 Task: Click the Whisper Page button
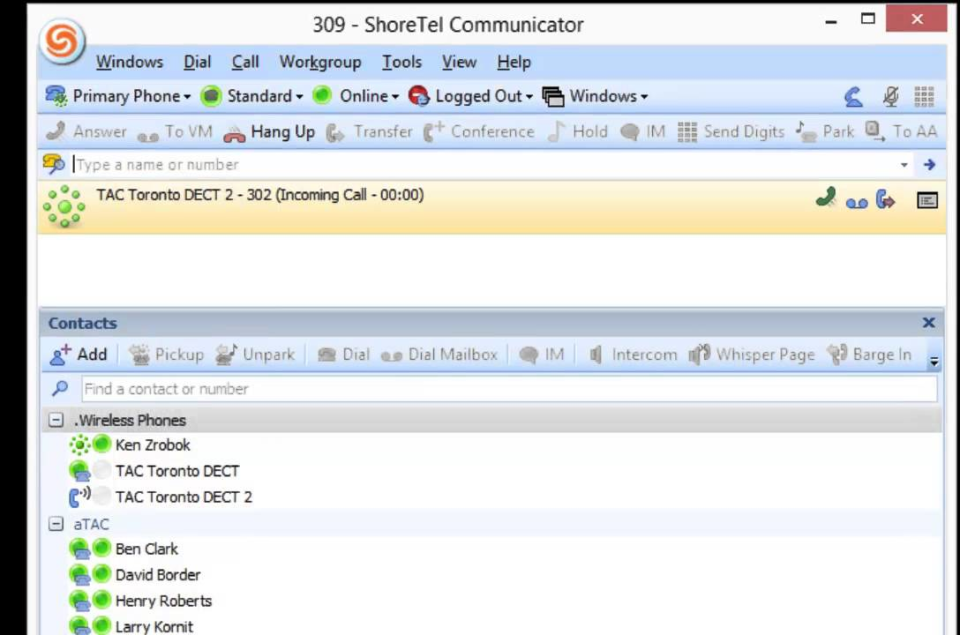click(752, 355)
